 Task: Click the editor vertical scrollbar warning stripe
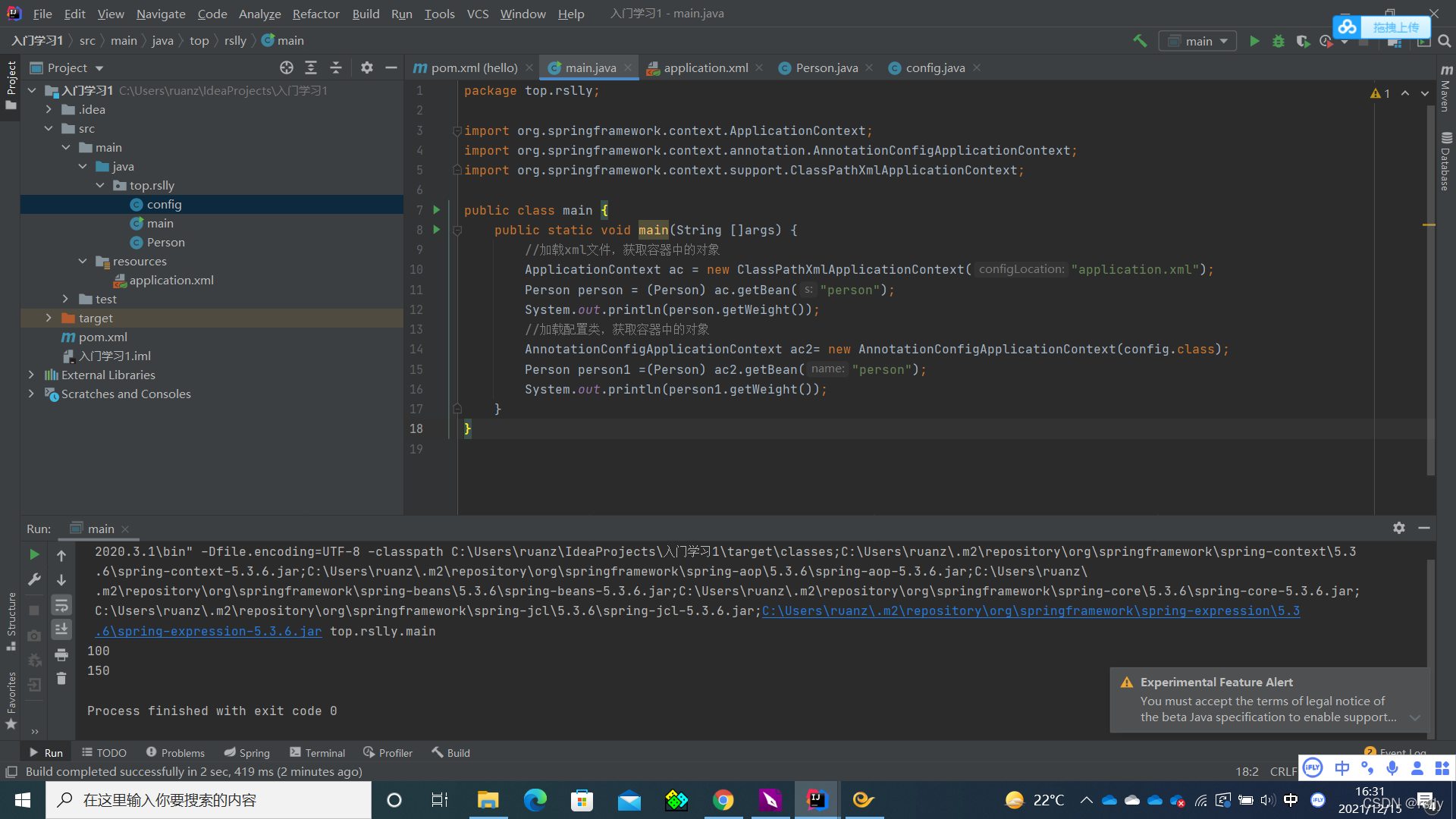pyautogui.click(x=1429, y=225)
